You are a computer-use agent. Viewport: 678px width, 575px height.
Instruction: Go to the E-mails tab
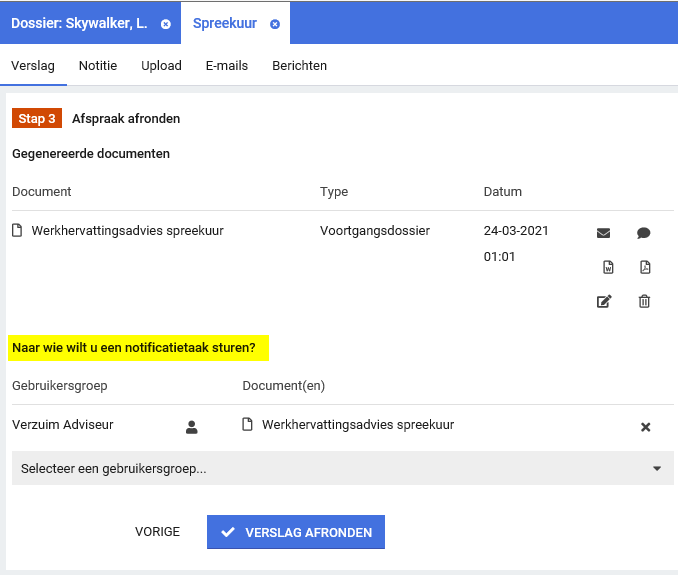click(227, 66)
